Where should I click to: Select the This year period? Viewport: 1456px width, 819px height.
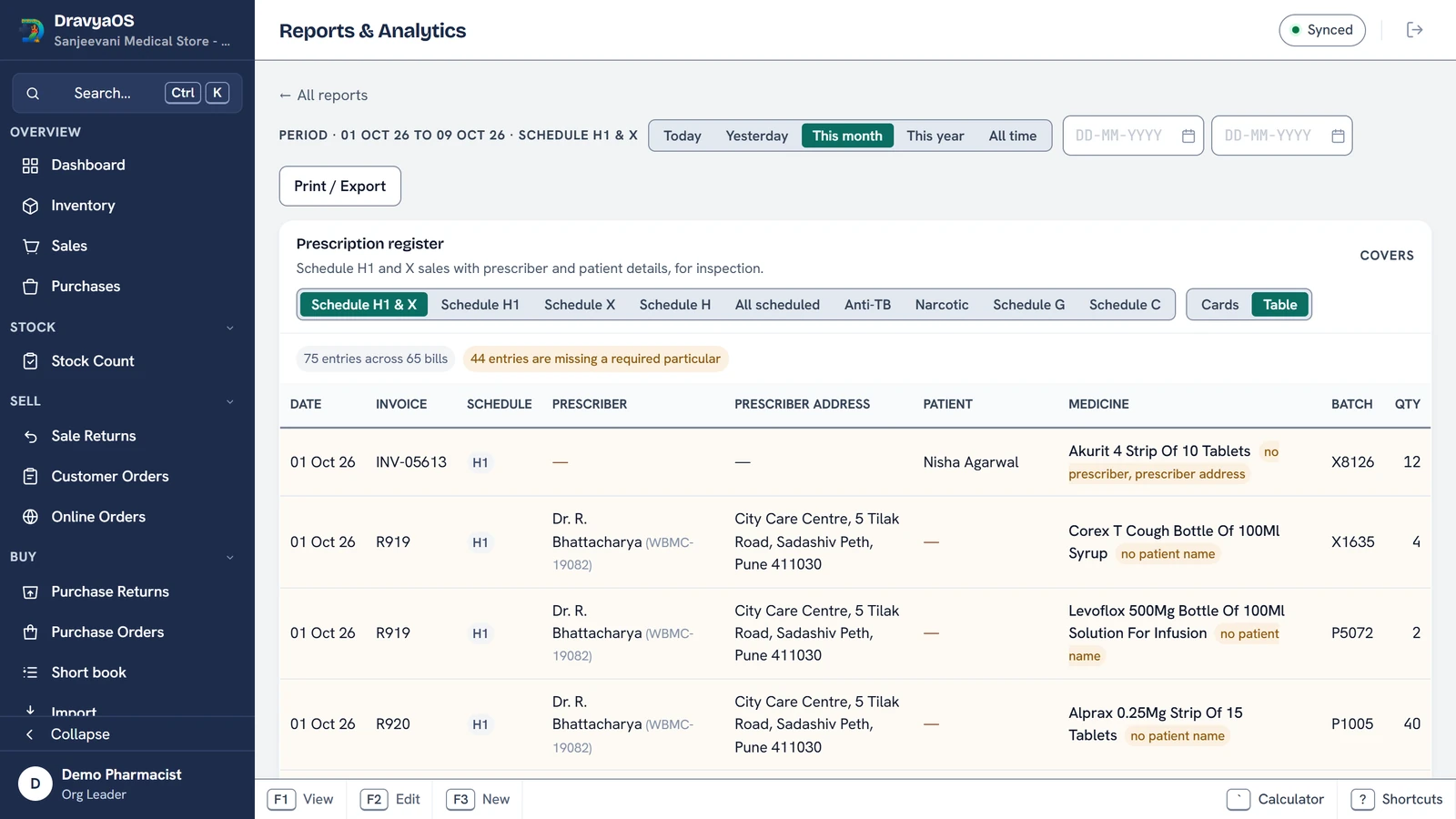(935, 136)
